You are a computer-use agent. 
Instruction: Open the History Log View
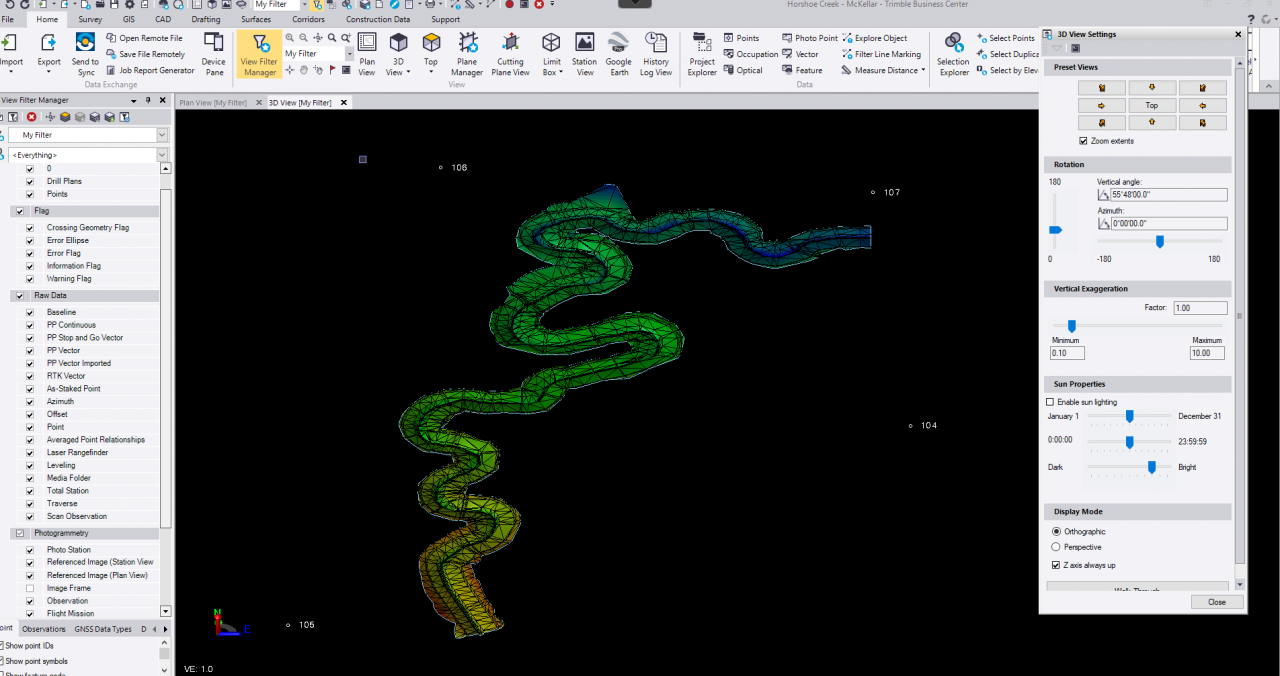[656, 54]
